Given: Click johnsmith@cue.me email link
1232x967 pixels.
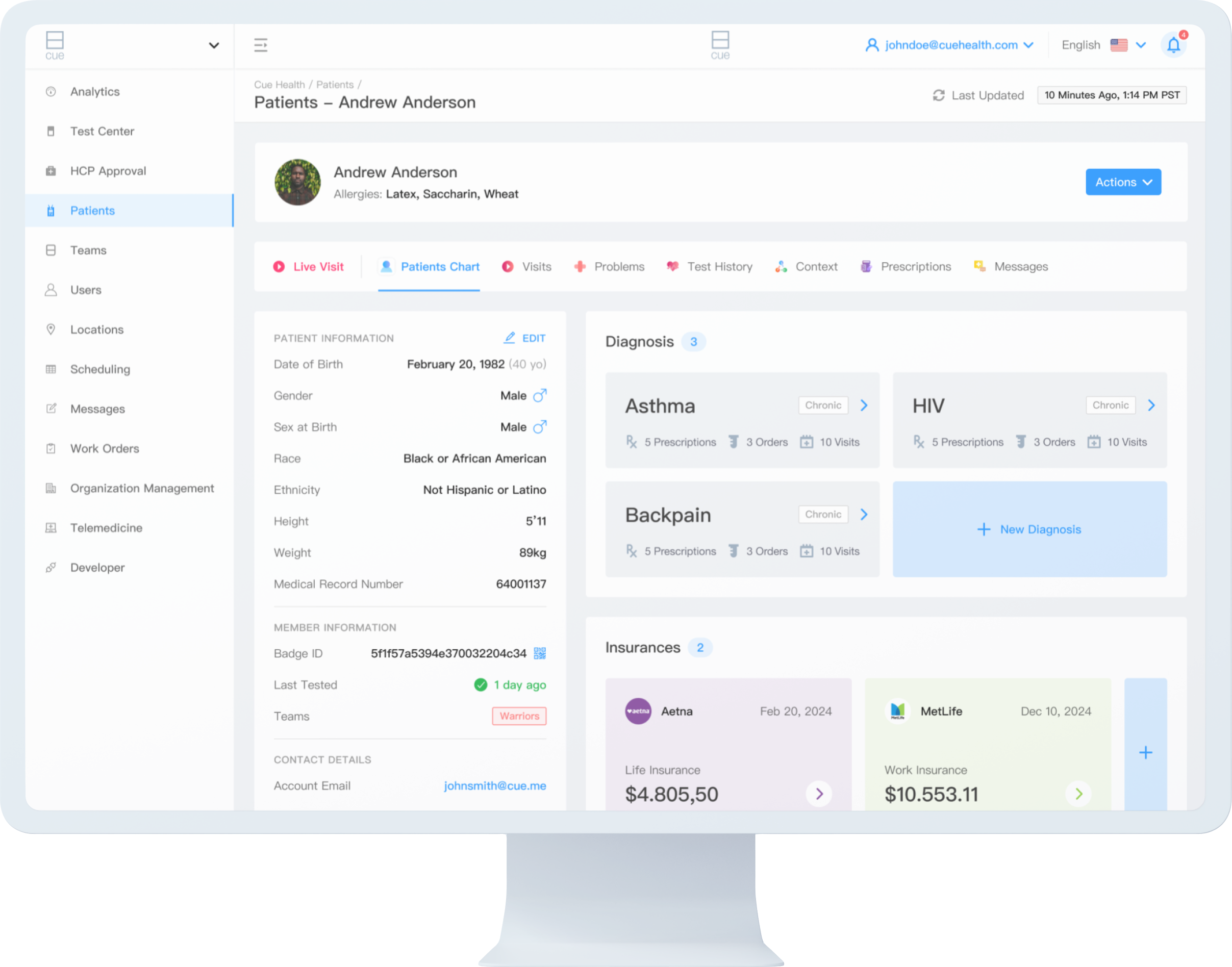Looking at the screenshot, I should tap(495, 786).
